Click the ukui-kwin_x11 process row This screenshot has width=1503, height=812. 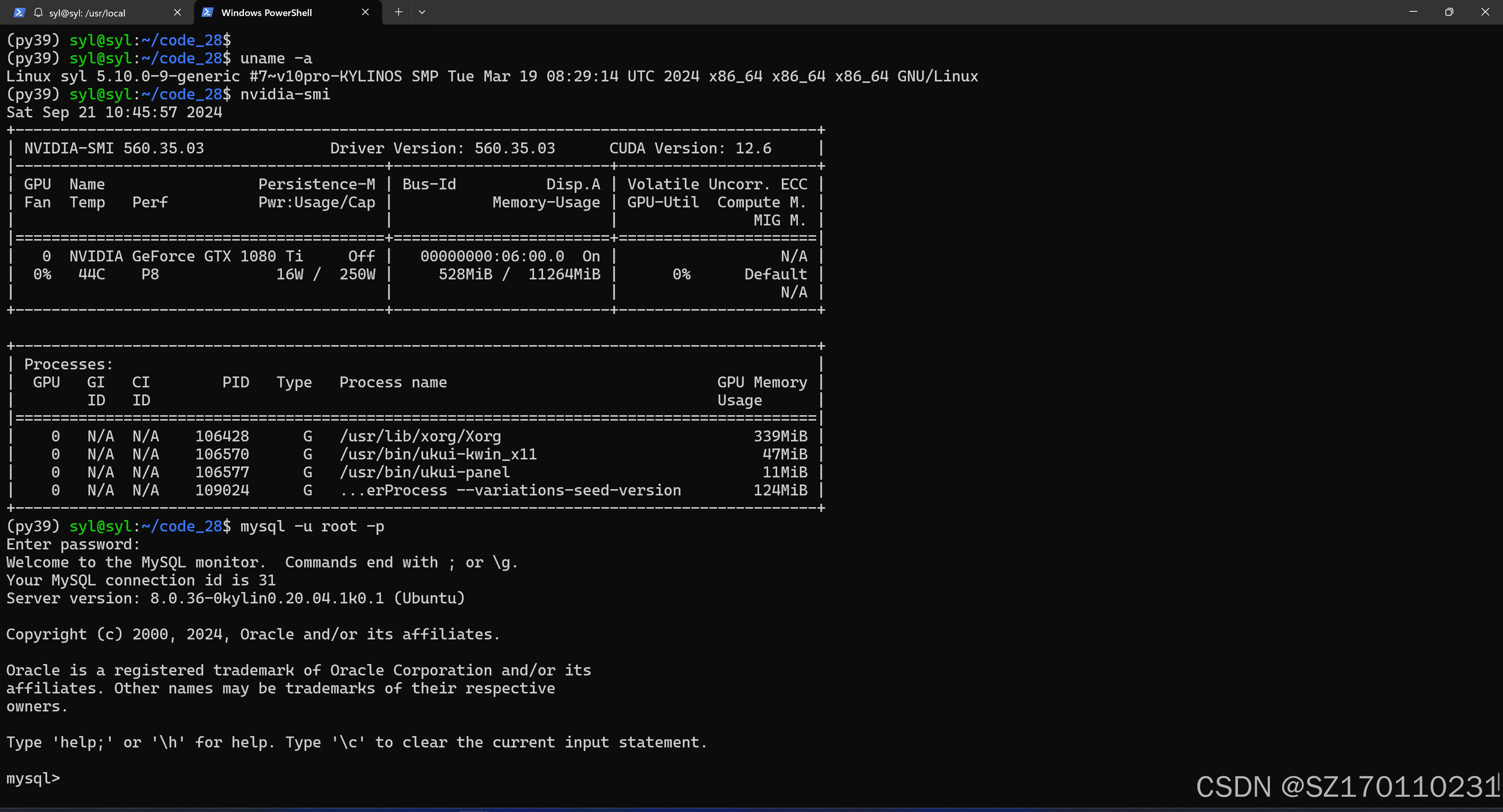tap(415, 454)
